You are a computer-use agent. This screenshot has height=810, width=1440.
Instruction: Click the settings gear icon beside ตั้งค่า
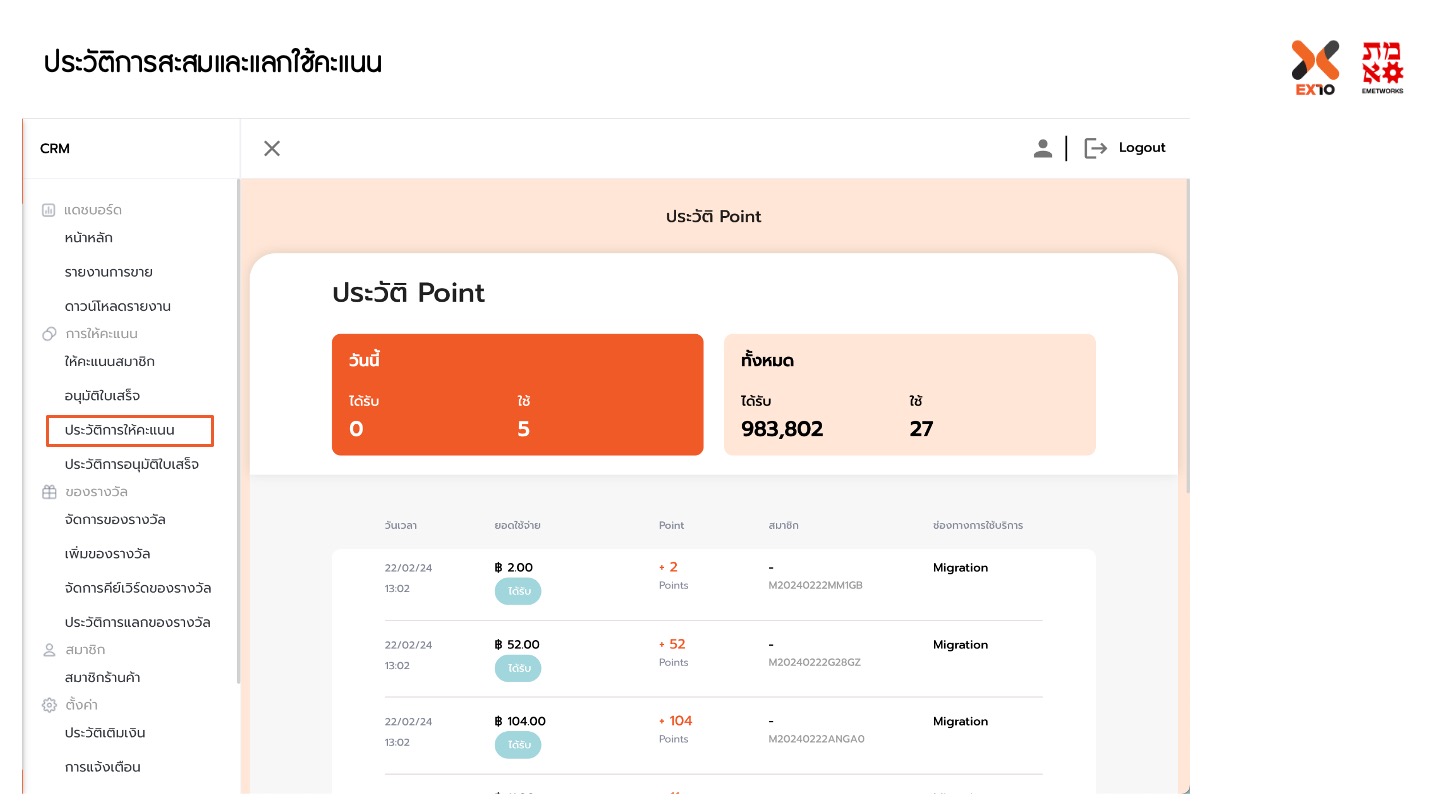48,705
